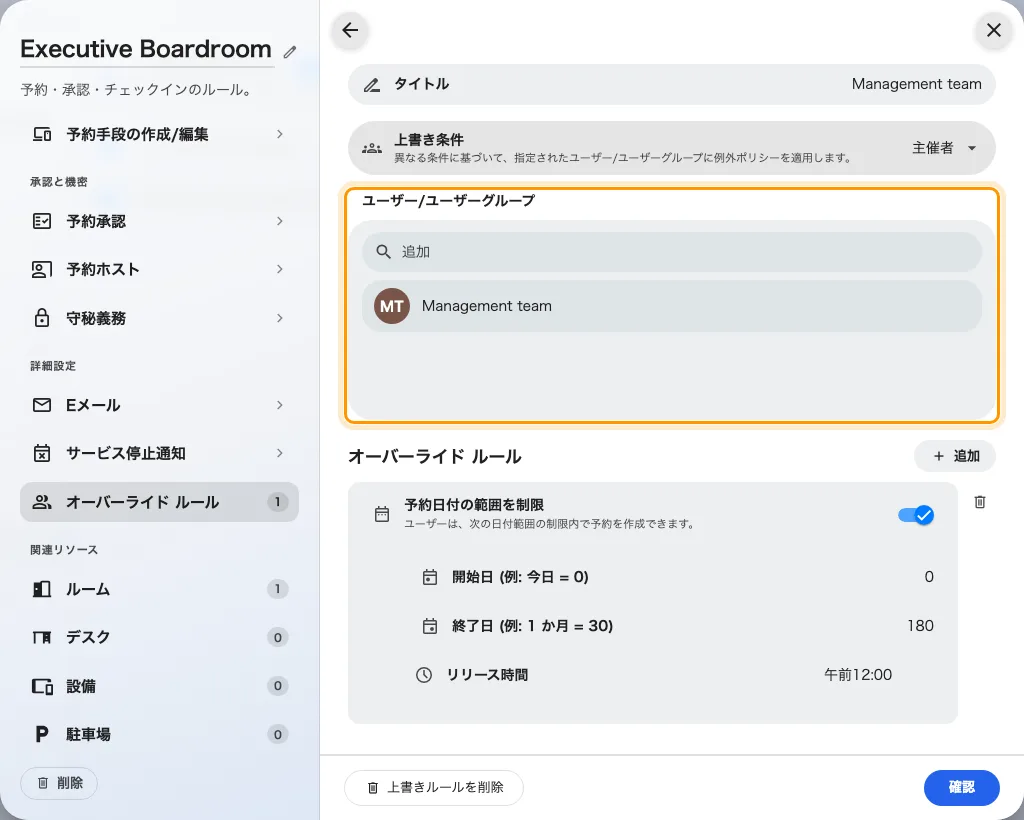Select the オーバーライド ルール sidebar item
The image size is (1024, 820).
tap(159, 502)
